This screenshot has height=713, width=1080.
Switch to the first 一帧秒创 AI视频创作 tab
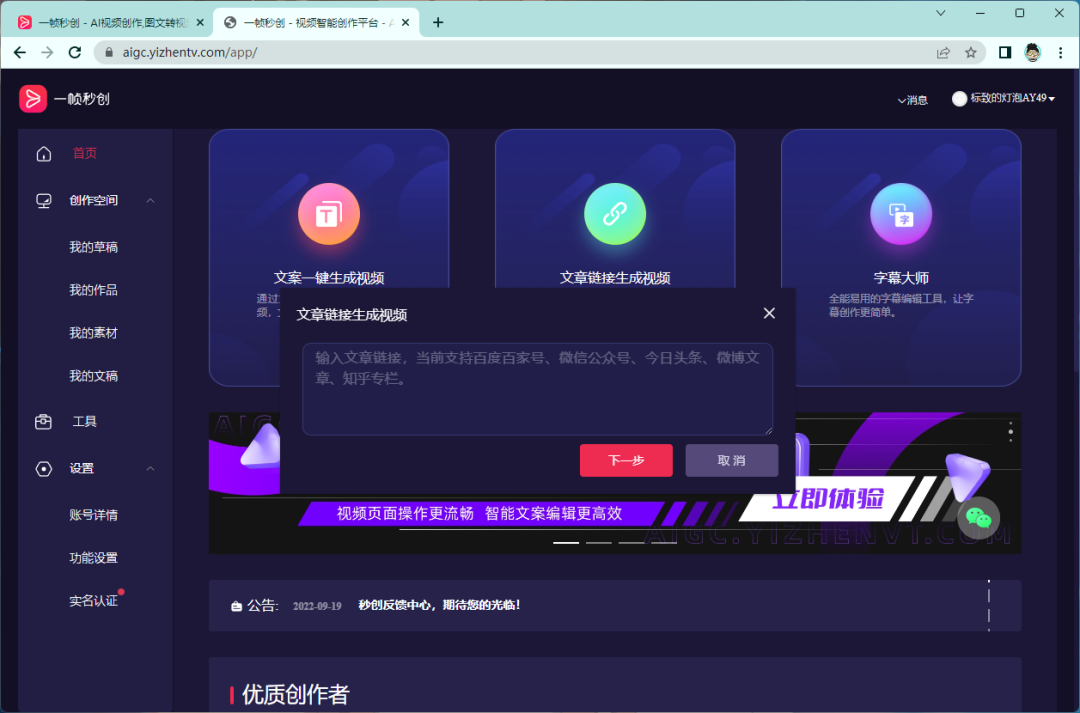click(110, 22)
